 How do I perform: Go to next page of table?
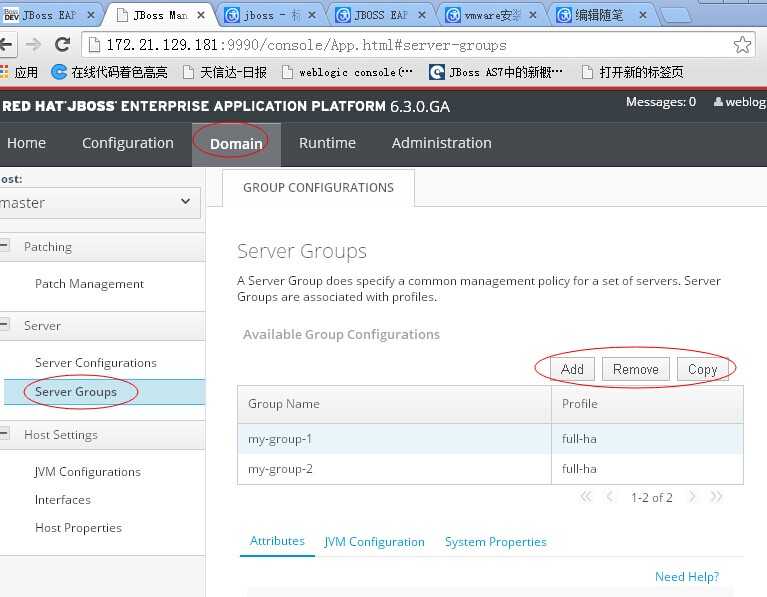(692, 497)
